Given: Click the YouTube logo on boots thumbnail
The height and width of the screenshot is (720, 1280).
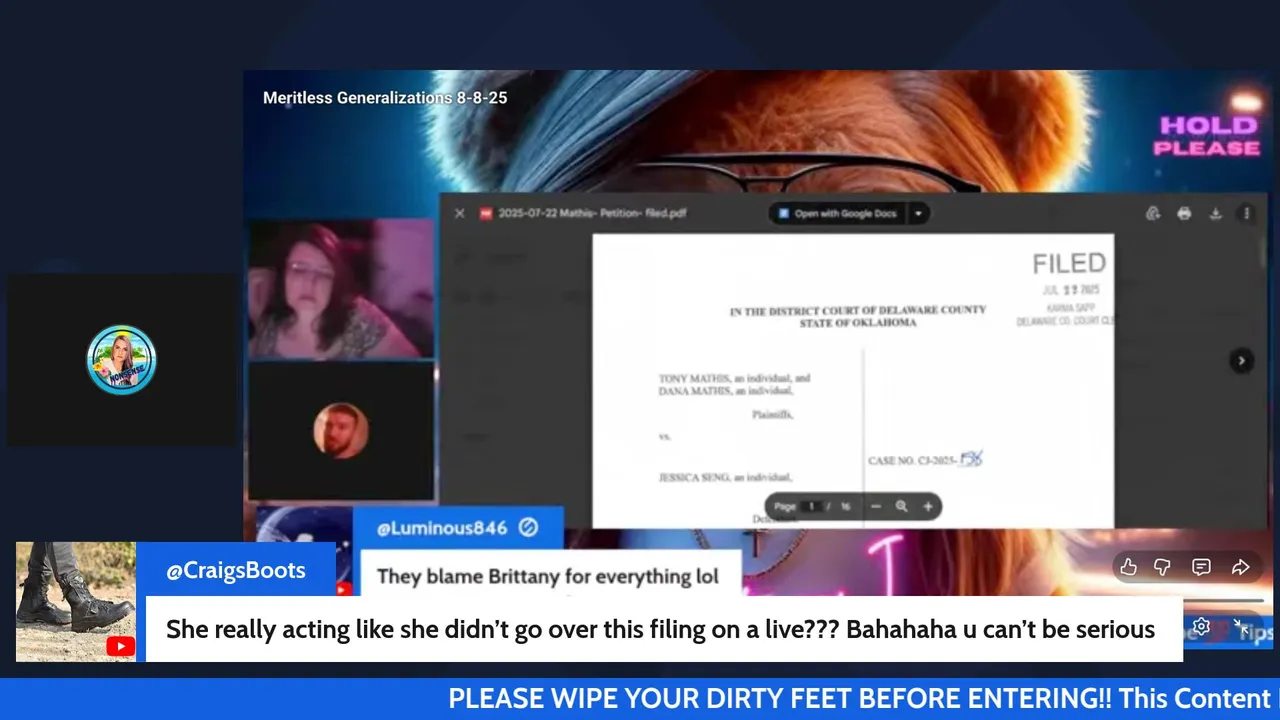Looking at the screenshot, I should [120, 647].
